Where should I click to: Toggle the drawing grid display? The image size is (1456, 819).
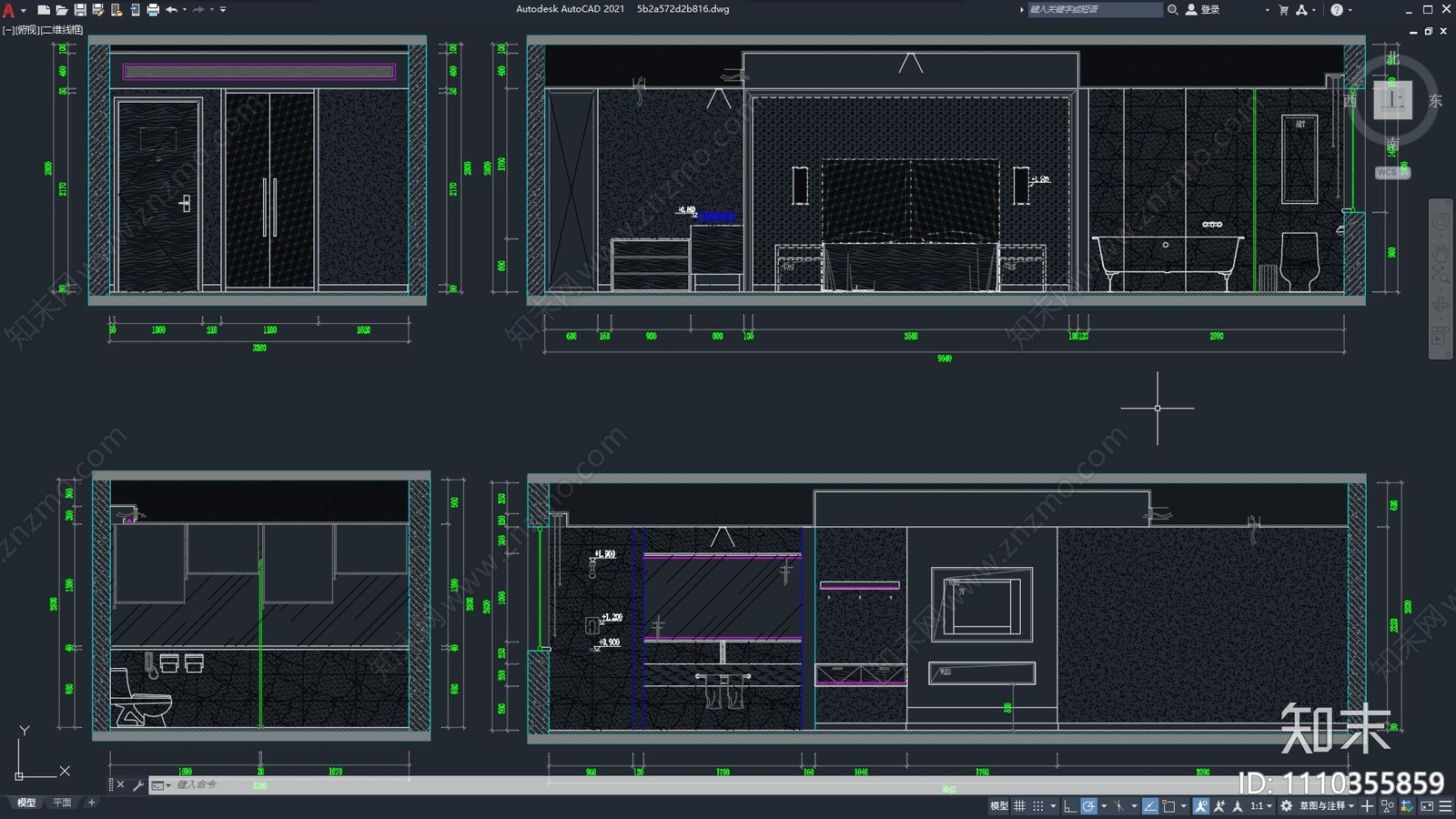click(1019, 806)
